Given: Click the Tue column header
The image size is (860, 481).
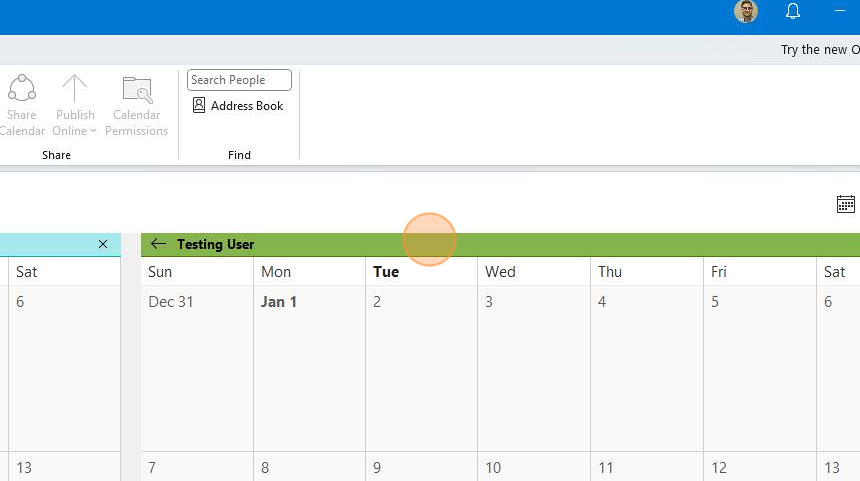Looking at the screenshot, I should [386, 272].
